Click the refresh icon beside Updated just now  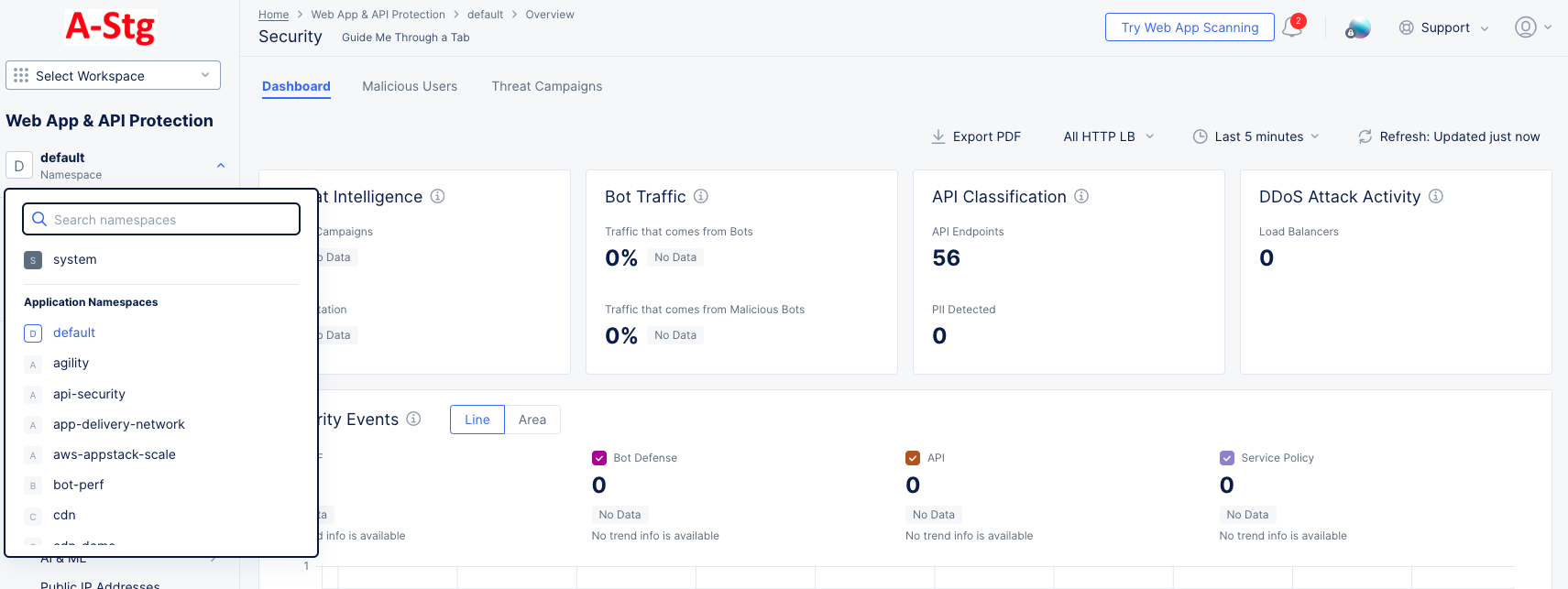[x=1365, y=136]
